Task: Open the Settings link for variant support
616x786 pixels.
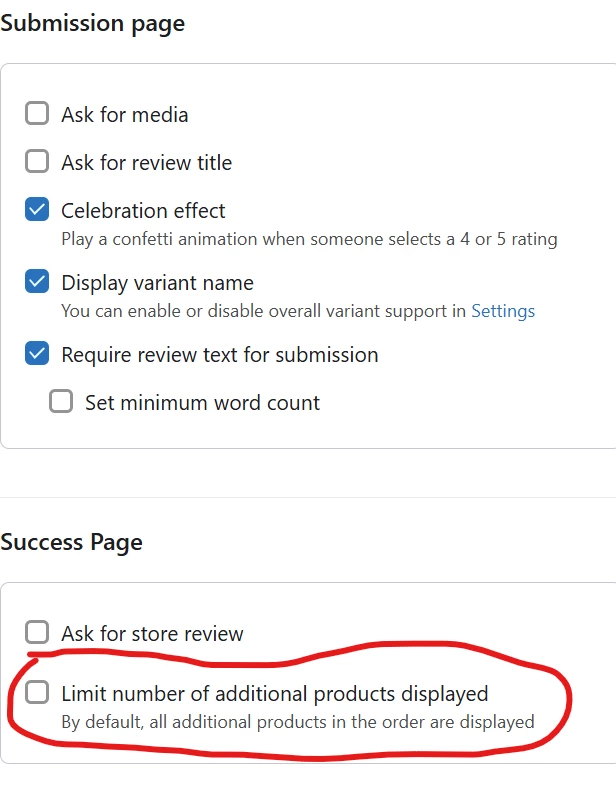Action: pyautogui.click(x=503, y=311)
